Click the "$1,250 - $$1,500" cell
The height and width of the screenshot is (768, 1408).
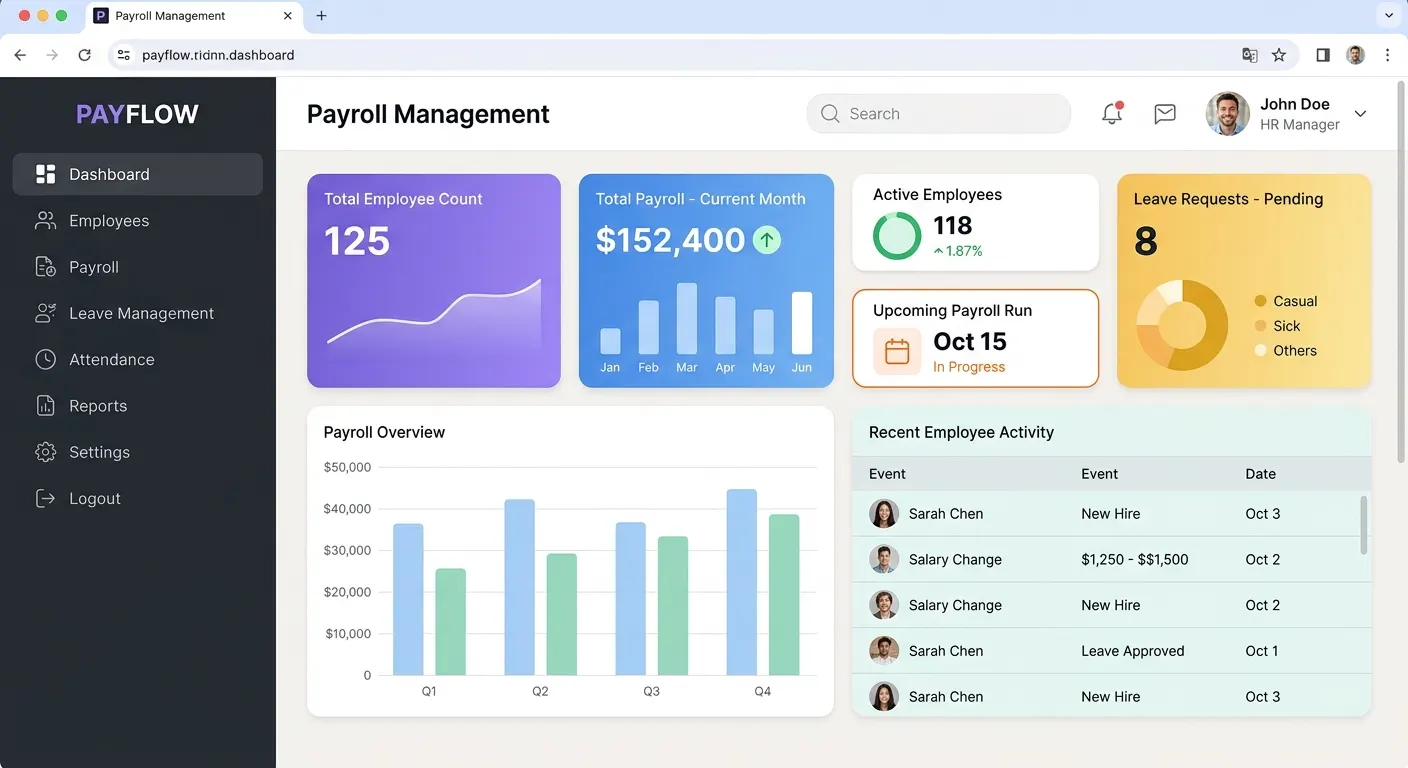1135,560
